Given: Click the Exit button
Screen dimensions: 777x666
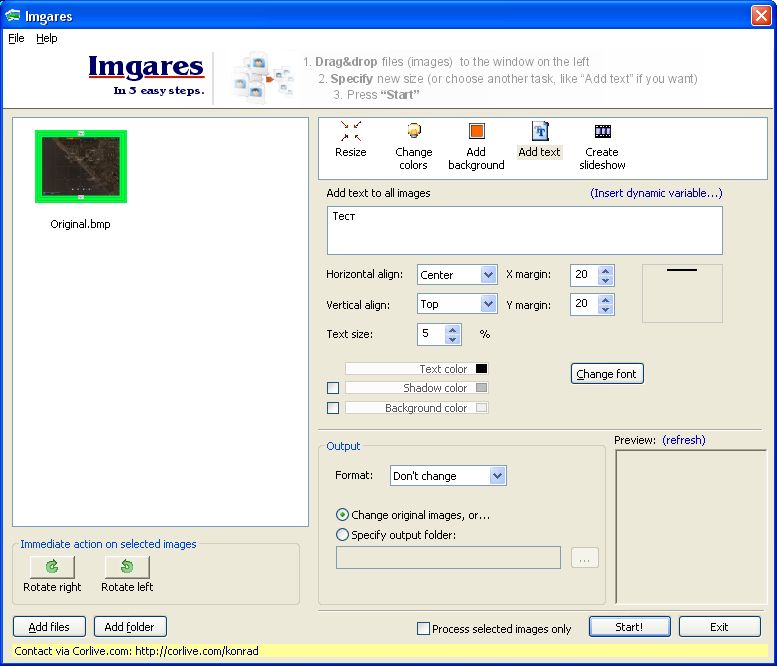Looking at the screenshot, I should point(719,627).
